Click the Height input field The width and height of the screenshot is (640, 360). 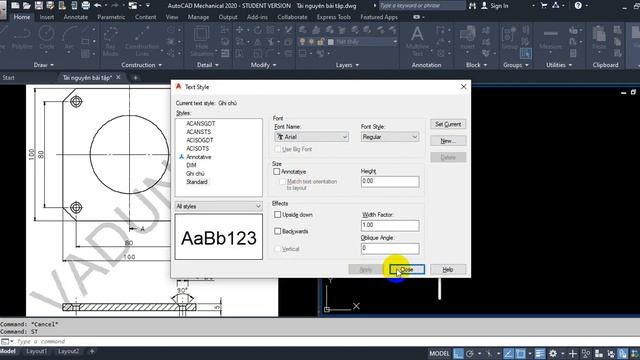tap(390, 182)
